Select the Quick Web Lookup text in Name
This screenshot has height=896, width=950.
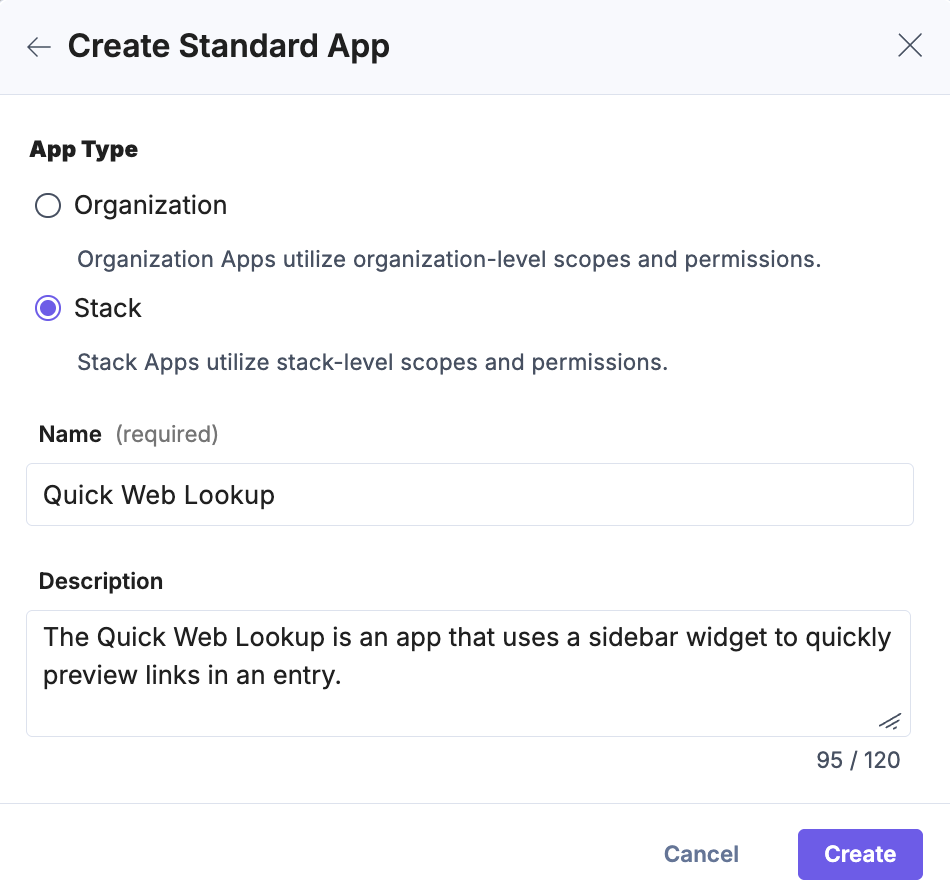(157, 494)
